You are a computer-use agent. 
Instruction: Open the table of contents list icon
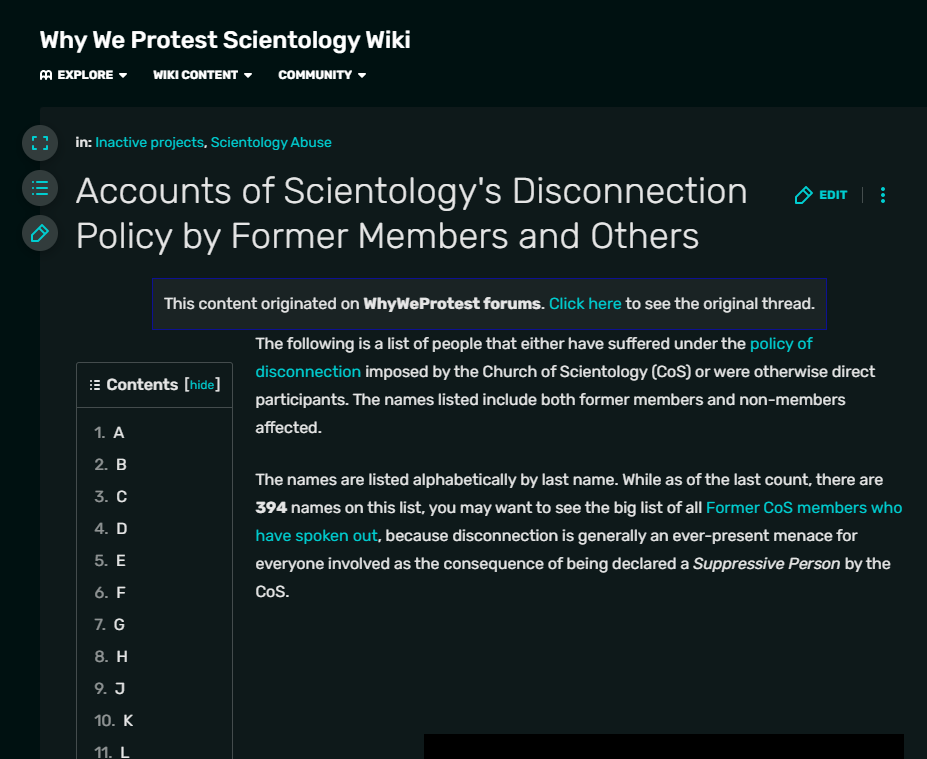(x=40, y=187)
